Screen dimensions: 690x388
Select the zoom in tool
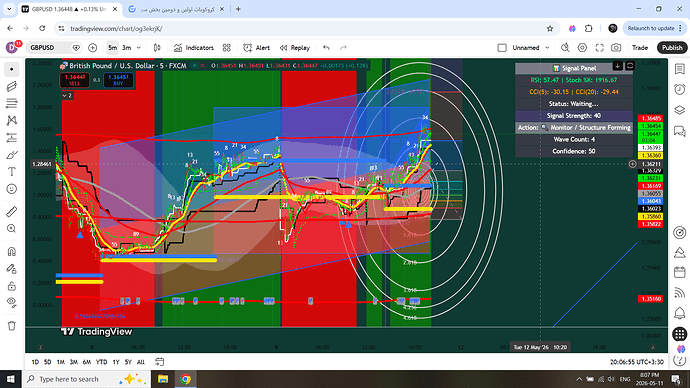point(12,229)
